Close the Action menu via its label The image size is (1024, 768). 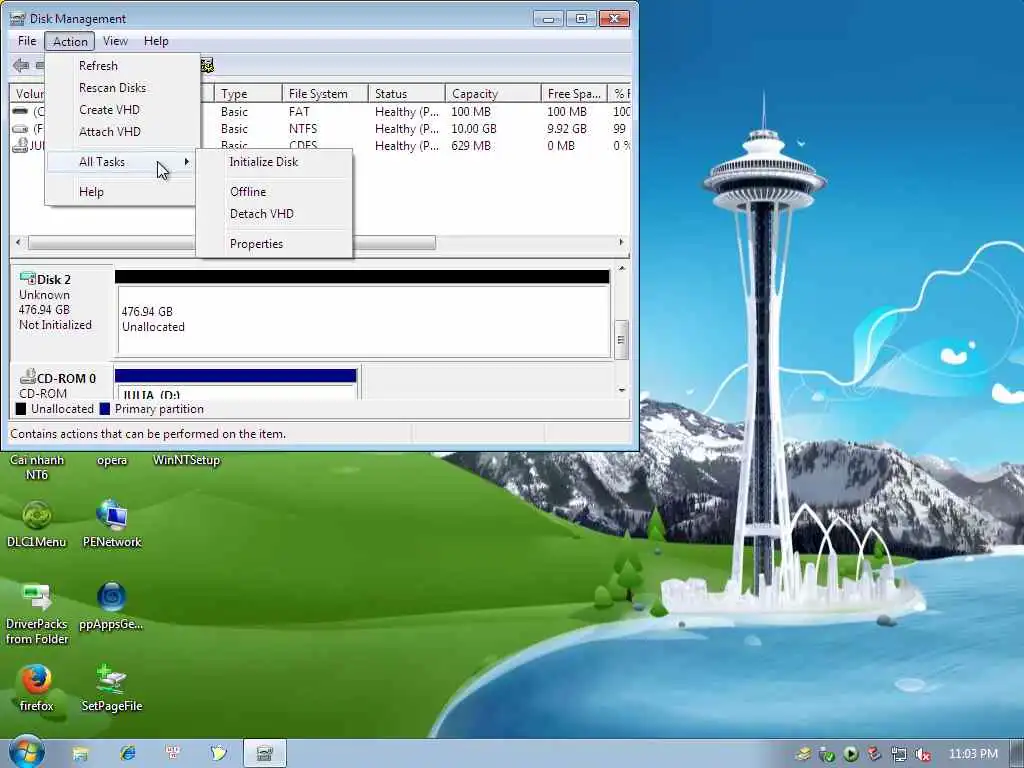point(70,41)
